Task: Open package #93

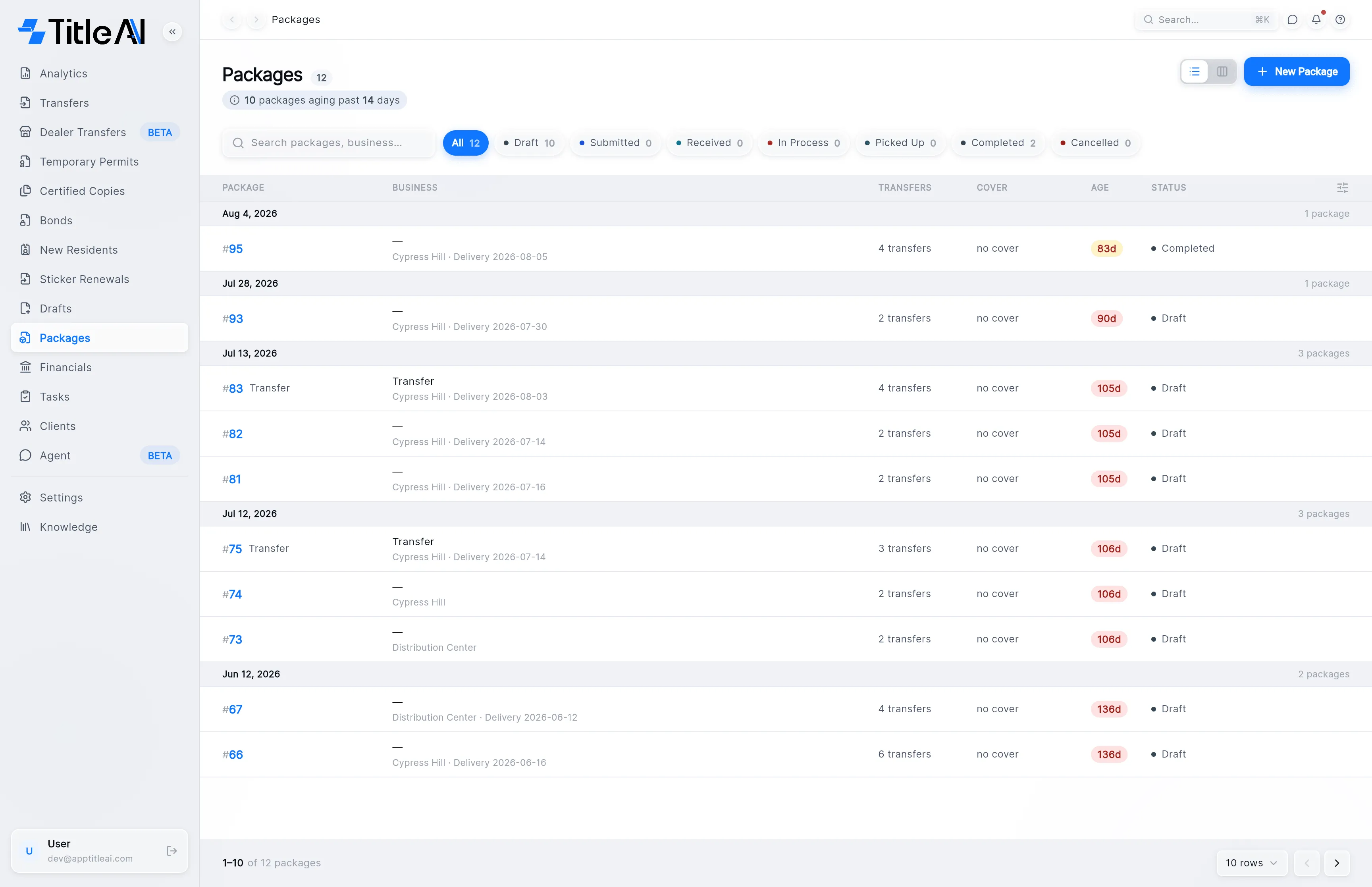Action: coord(233,318)
